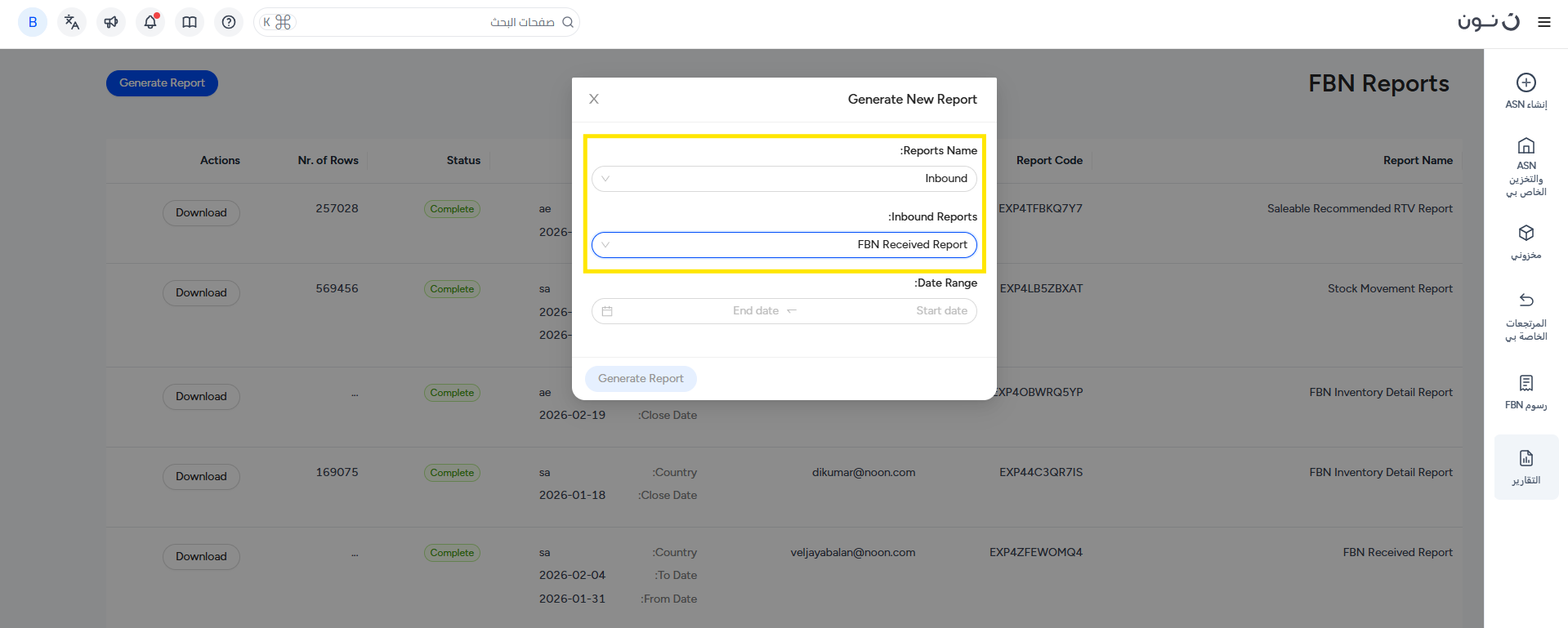Expand the Reports Name dropdown
Image resolution: width=1568 pixels, height=628 pixels.
pyautogui.click(x=784, y=179)
